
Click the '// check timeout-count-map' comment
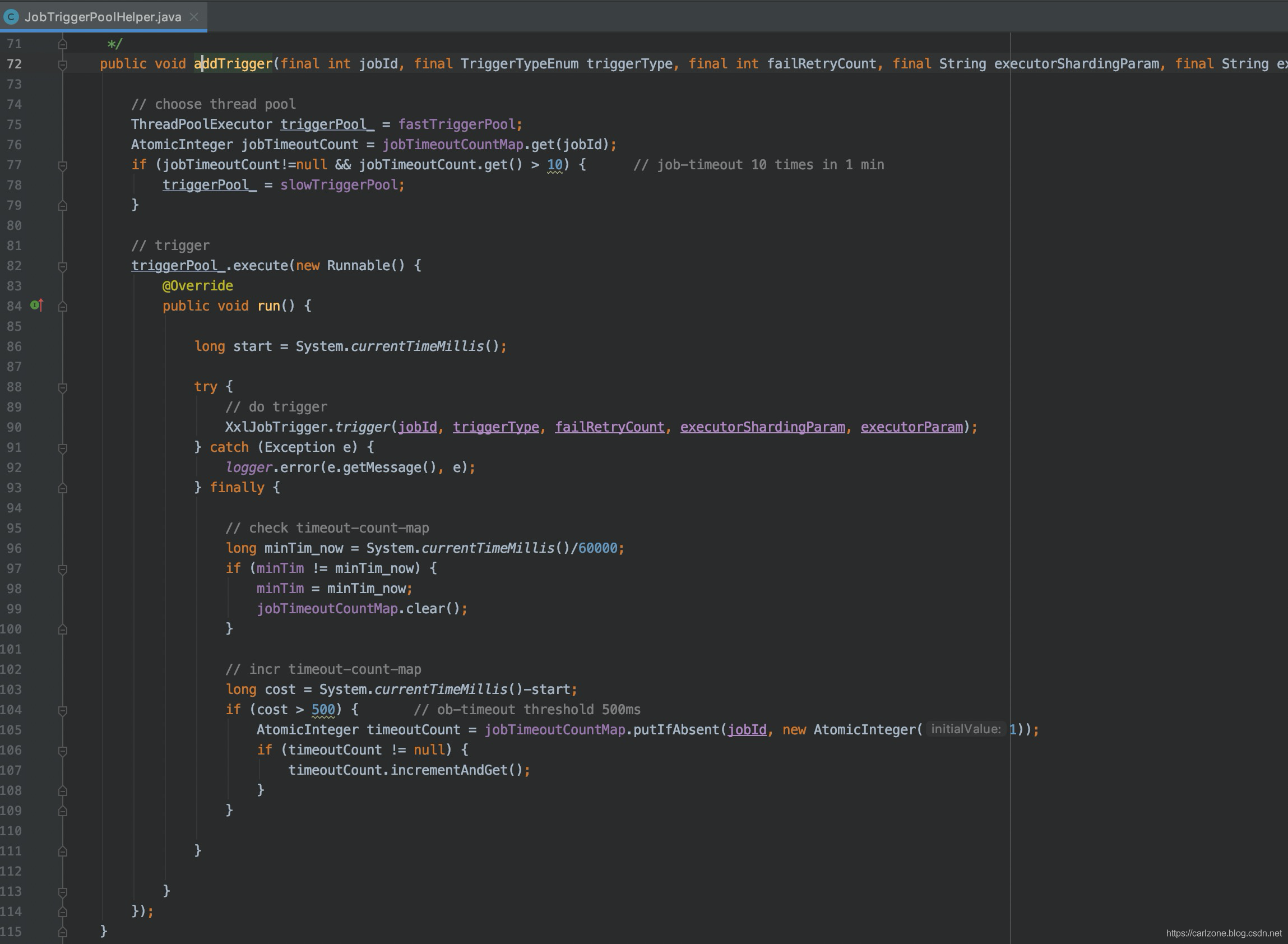pyautogui.click(x=327, y=527)
